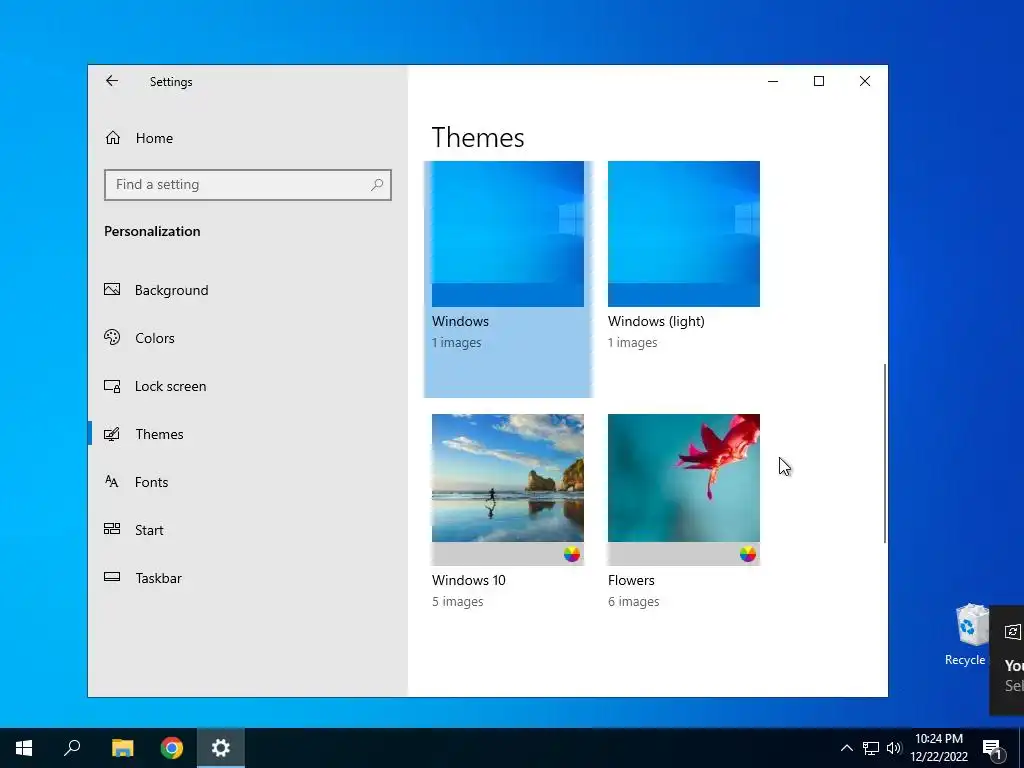
Task: Click 'Windows (light)' theme name
Action: click(x=656, y=321)
